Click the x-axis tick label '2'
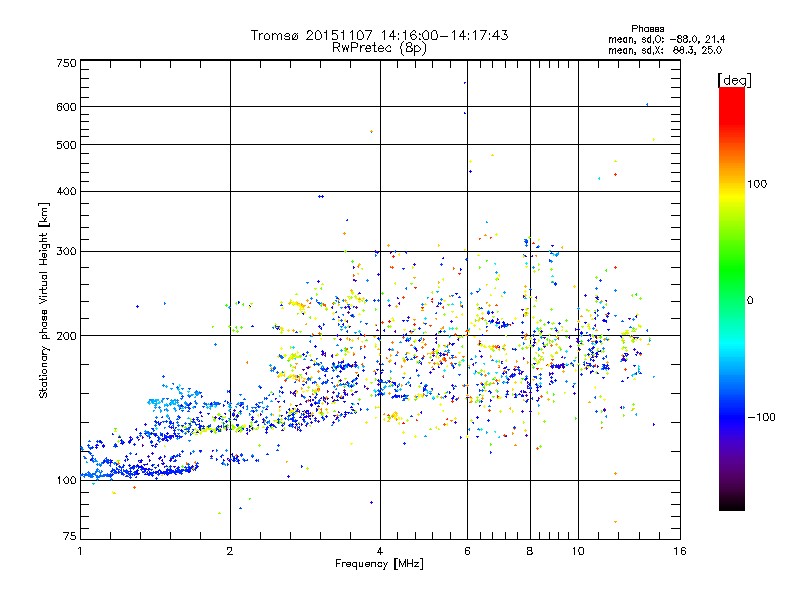The height and width of the screenshot is (600, 800). click(x=230, y=551)
